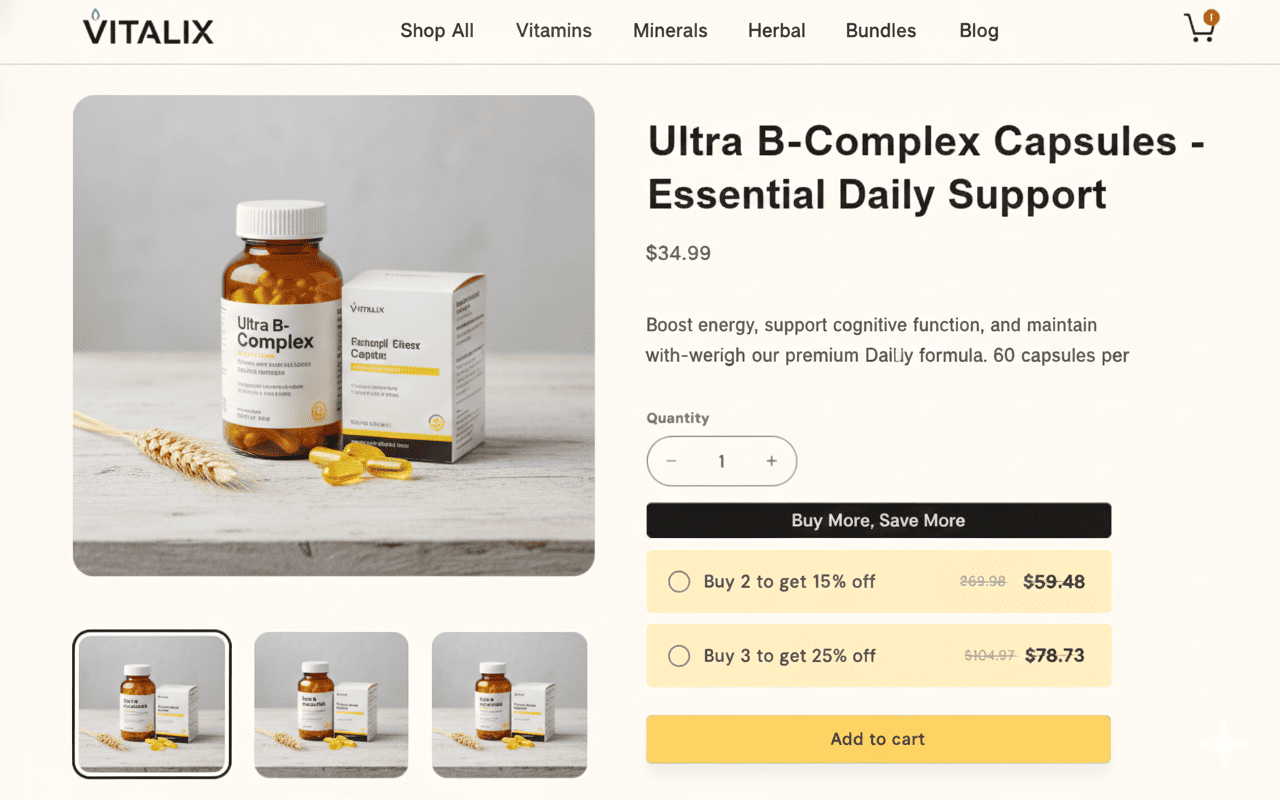Visit the Blog link
This screenshot has width=1280, height=800.
(979, 31)
